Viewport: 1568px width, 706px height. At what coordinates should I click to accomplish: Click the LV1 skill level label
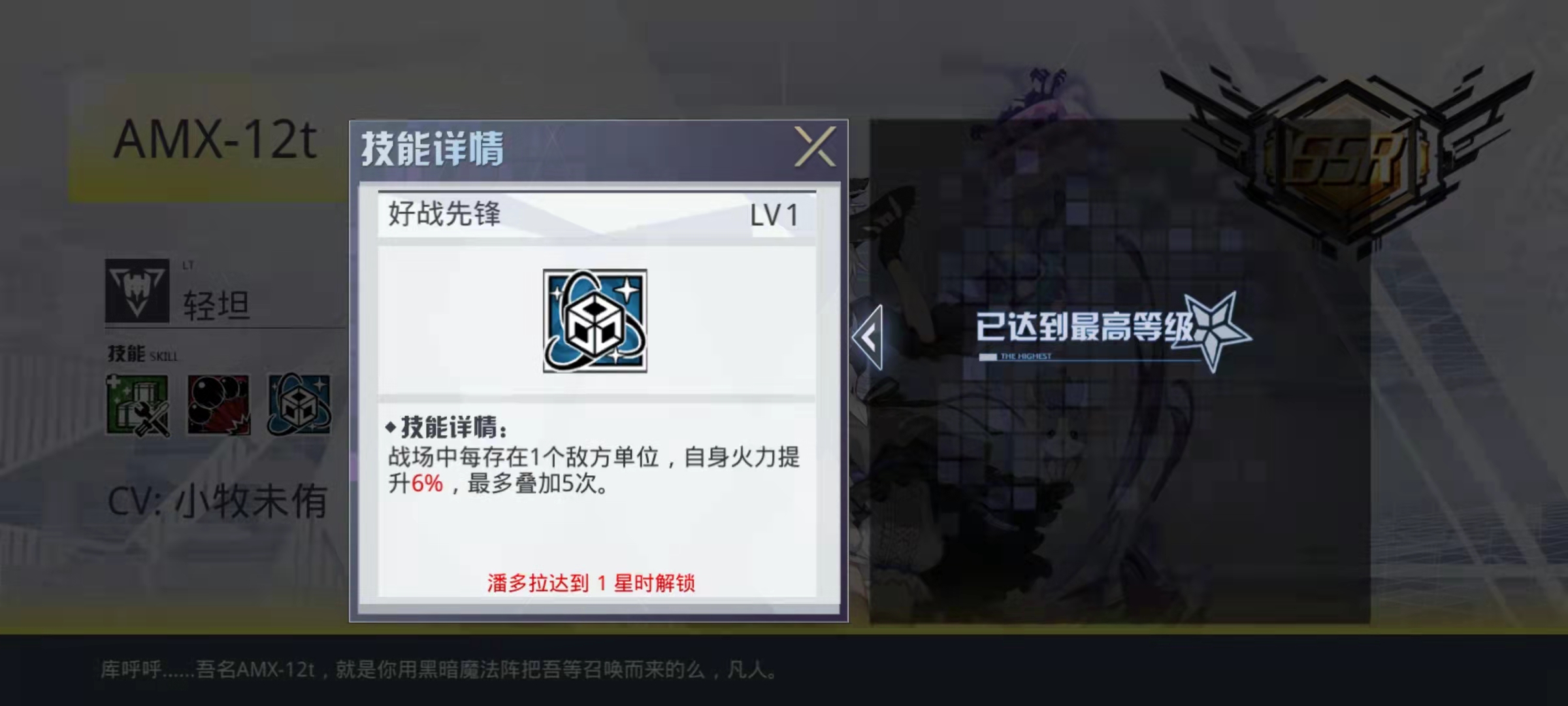(774, 215)
